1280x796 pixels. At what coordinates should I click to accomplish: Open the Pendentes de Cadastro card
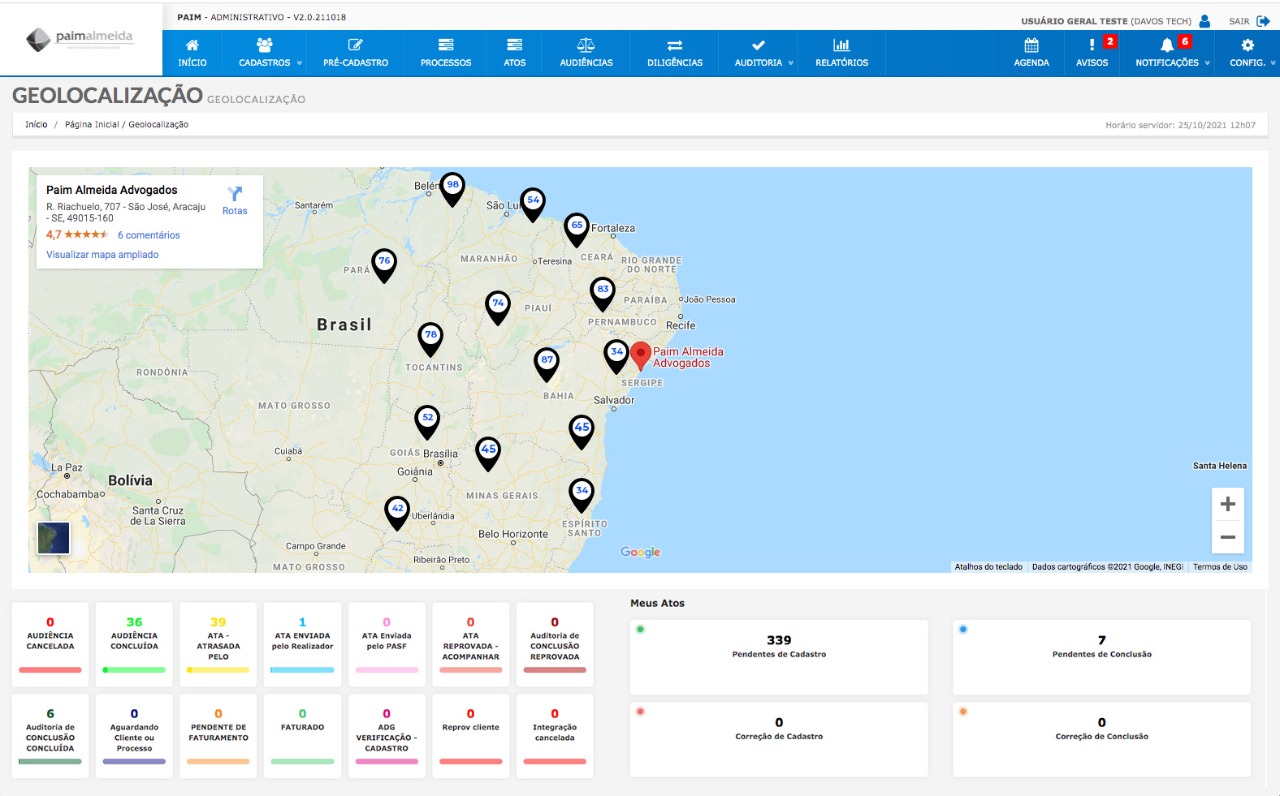click(779, 647)
